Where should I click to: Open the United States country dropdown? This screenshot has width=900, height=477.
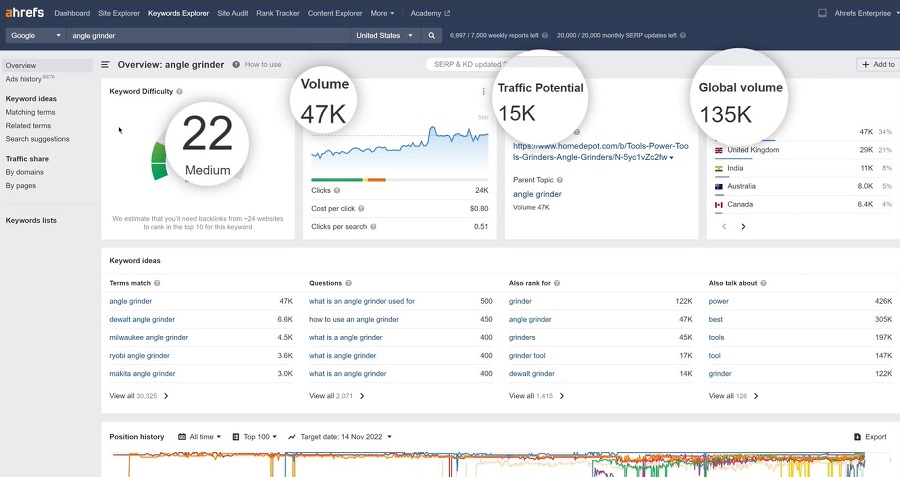(384, 36)
